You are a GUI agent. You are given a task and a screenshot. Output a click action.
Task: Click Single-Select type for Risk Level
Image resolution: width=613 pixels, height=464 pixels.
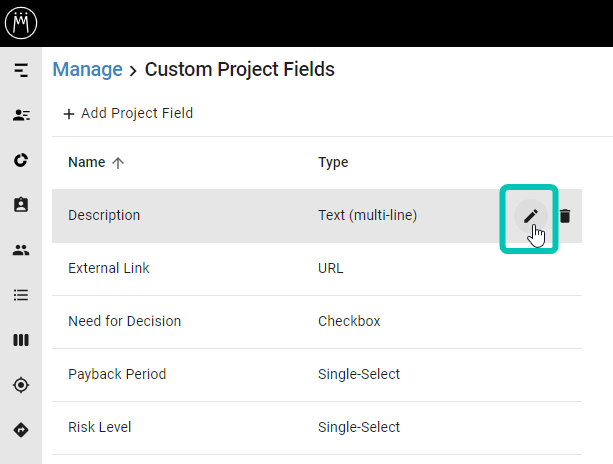click(x=359, y=427)
